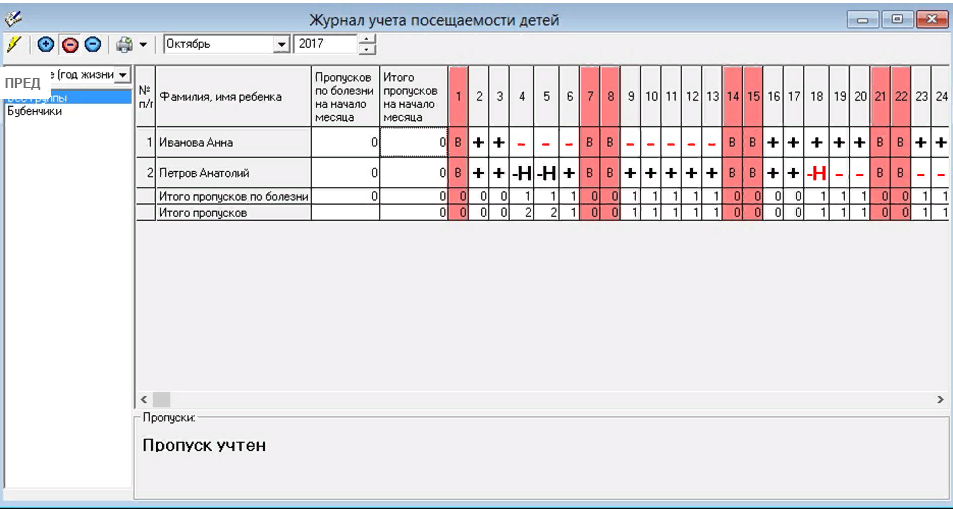953x509 pixels.
Task: Click the blue minus circle icon
Action: coord(92,44)
